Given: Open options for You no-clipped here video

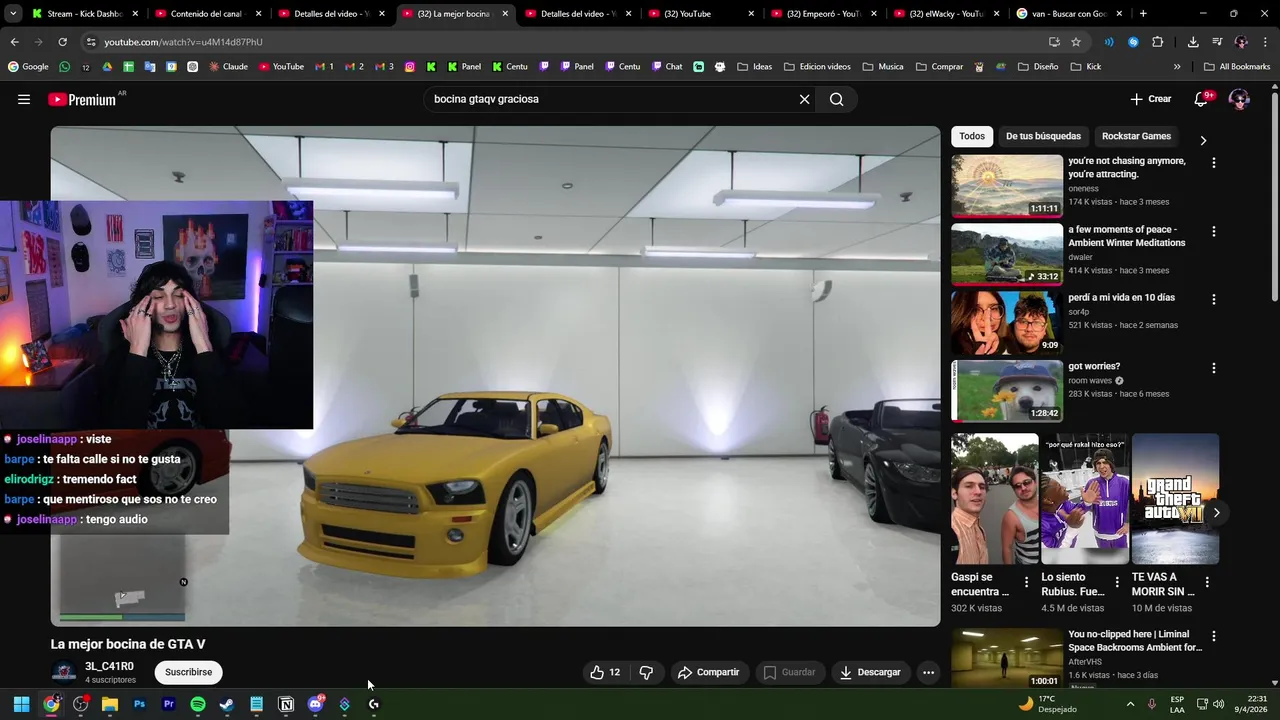Looking at the screenshot, I should pos(1214,636).
